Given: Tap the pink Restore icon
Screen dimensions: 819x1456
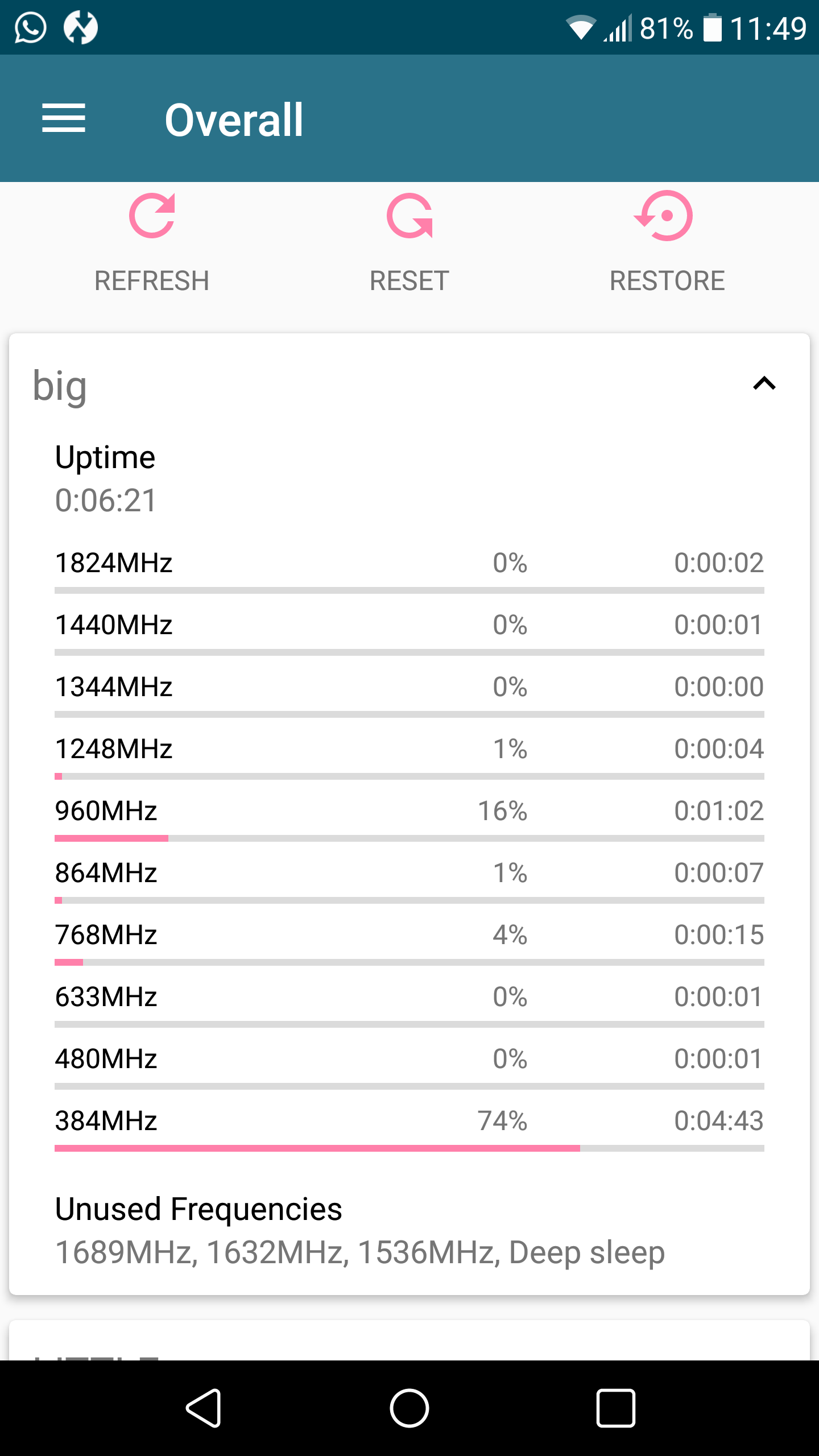Looking at the screenshot, I should point(664,216).
